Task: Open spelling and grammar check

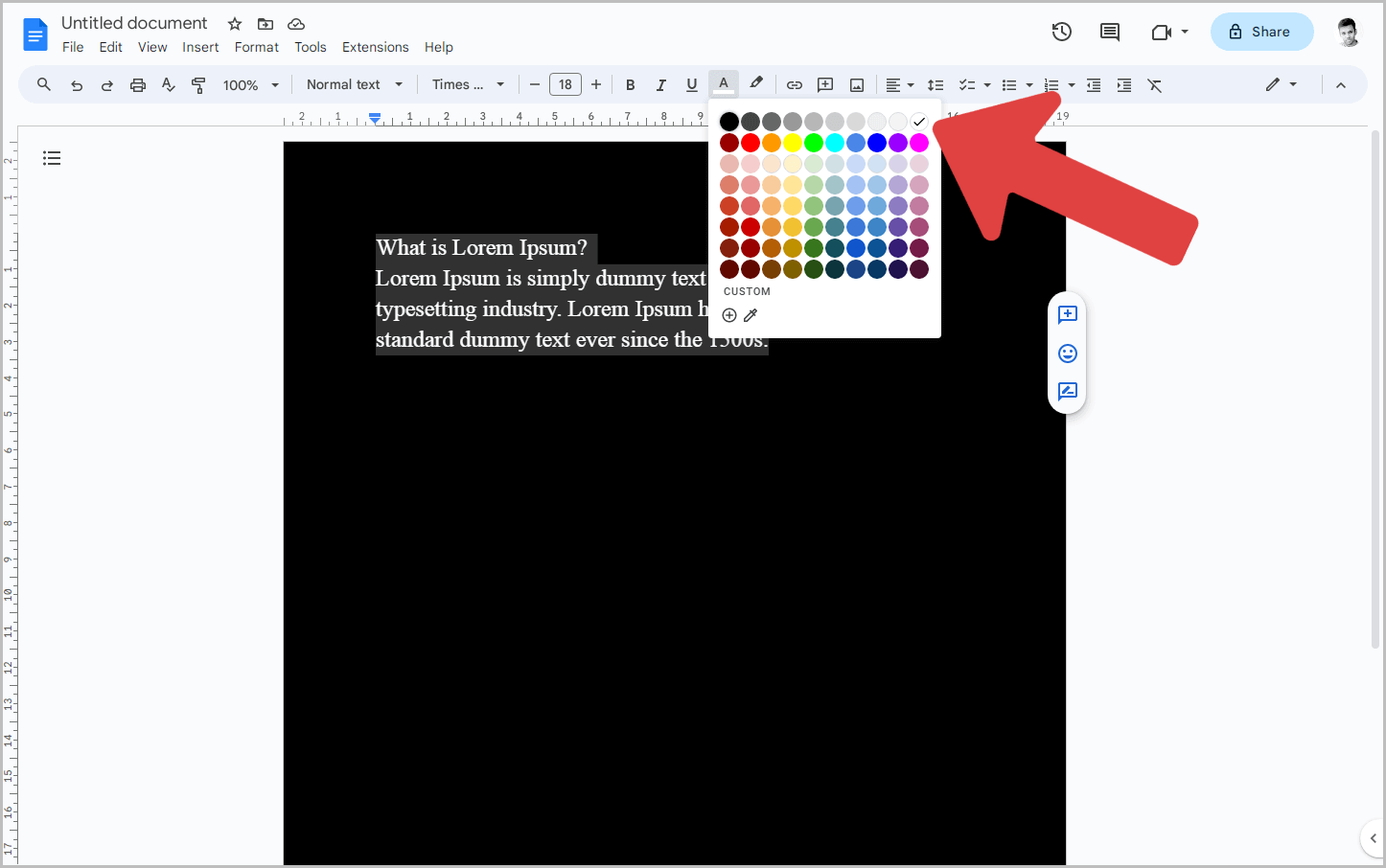Action: (x=169, y=84)
